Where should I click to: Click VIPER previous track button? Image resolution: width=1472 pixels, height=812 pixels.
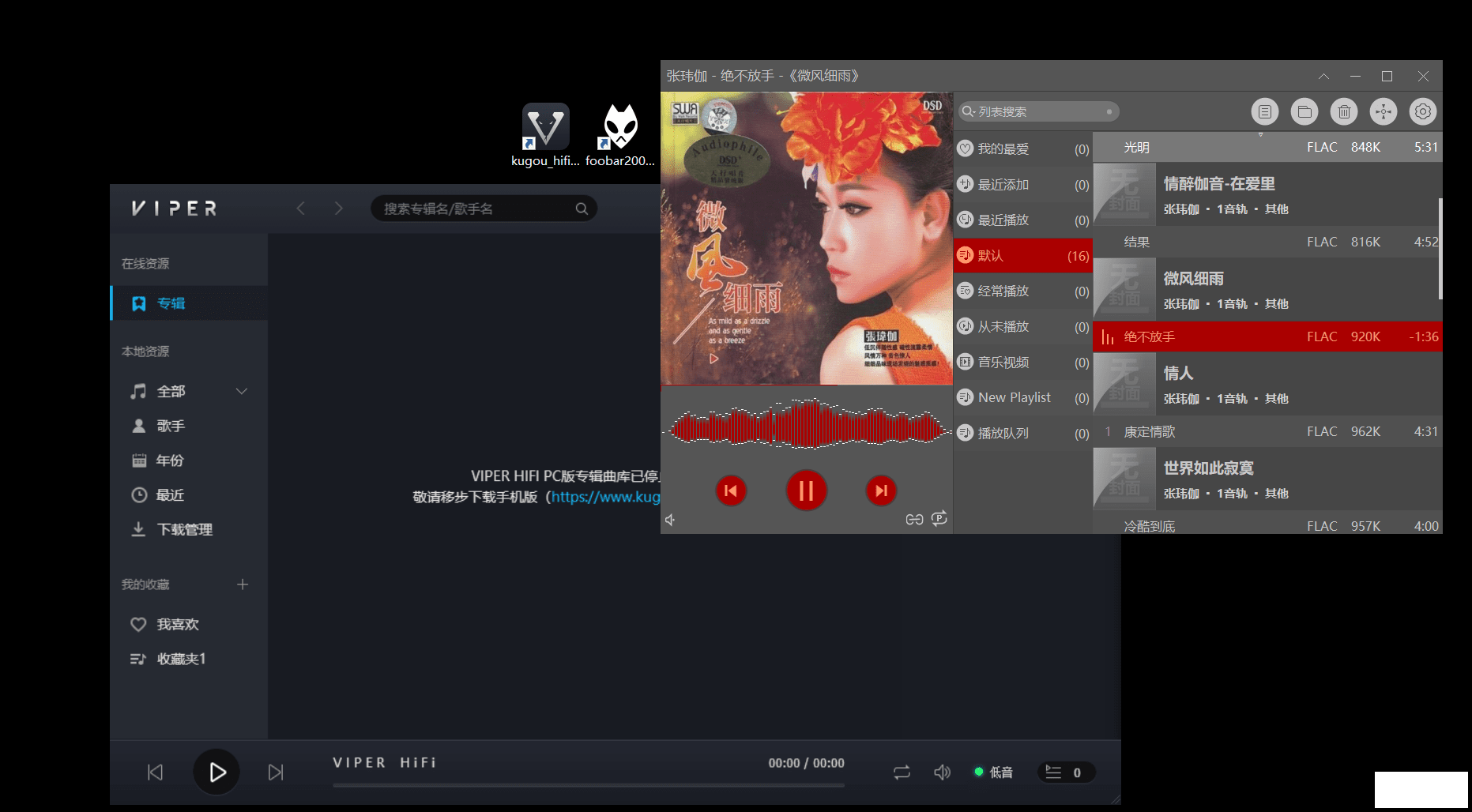tap(156, 773)
